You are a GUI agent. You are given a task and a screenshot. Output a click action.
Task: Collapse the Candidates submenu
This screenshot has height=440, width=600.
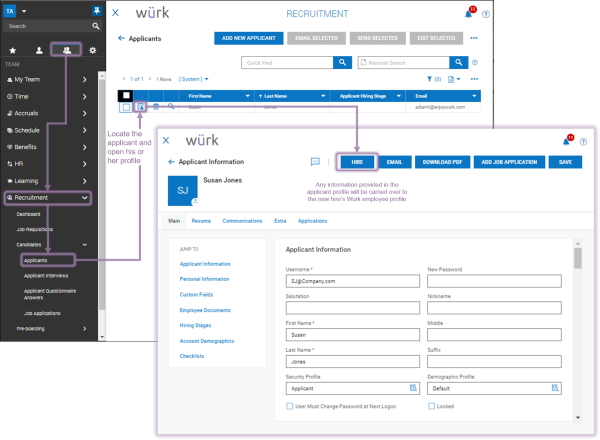pyautogui.click(x=85, y=245)
